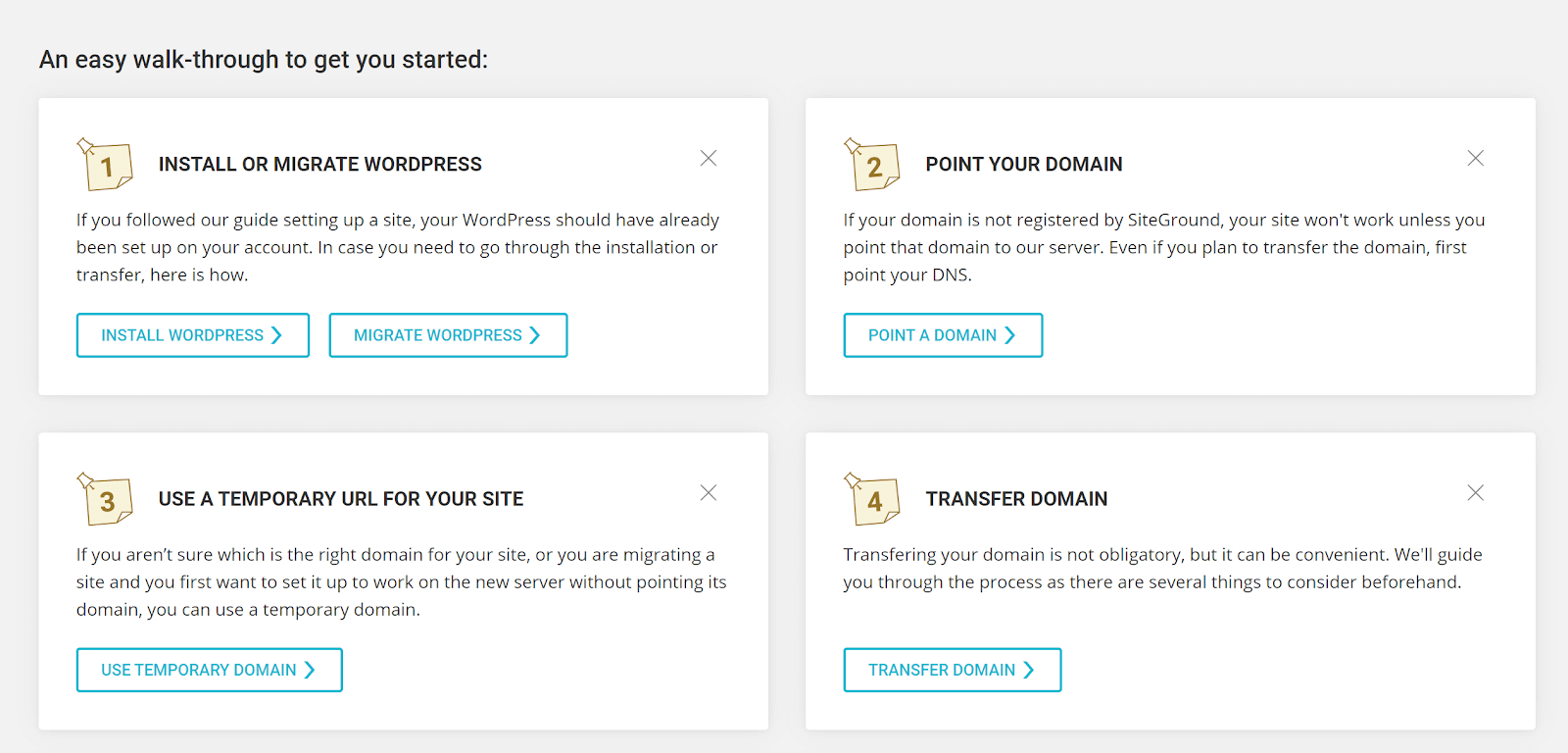
Task: Click the step 1 sticky note icon
Action: (x=105, y=164)
